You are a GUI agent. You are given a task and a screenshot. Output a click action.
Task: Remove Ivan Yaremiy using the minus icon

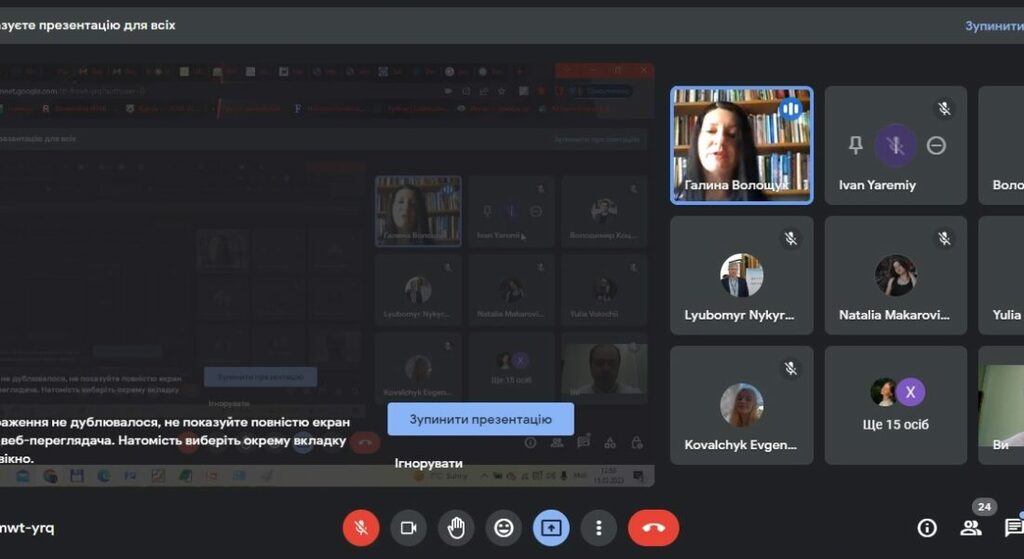[936, 146]
